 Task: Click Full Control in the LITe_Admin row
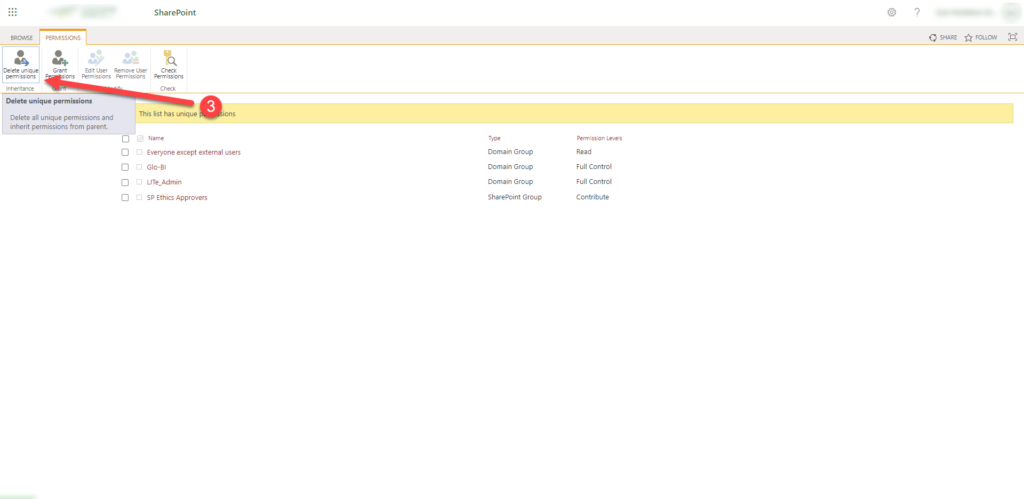(594, 182)
